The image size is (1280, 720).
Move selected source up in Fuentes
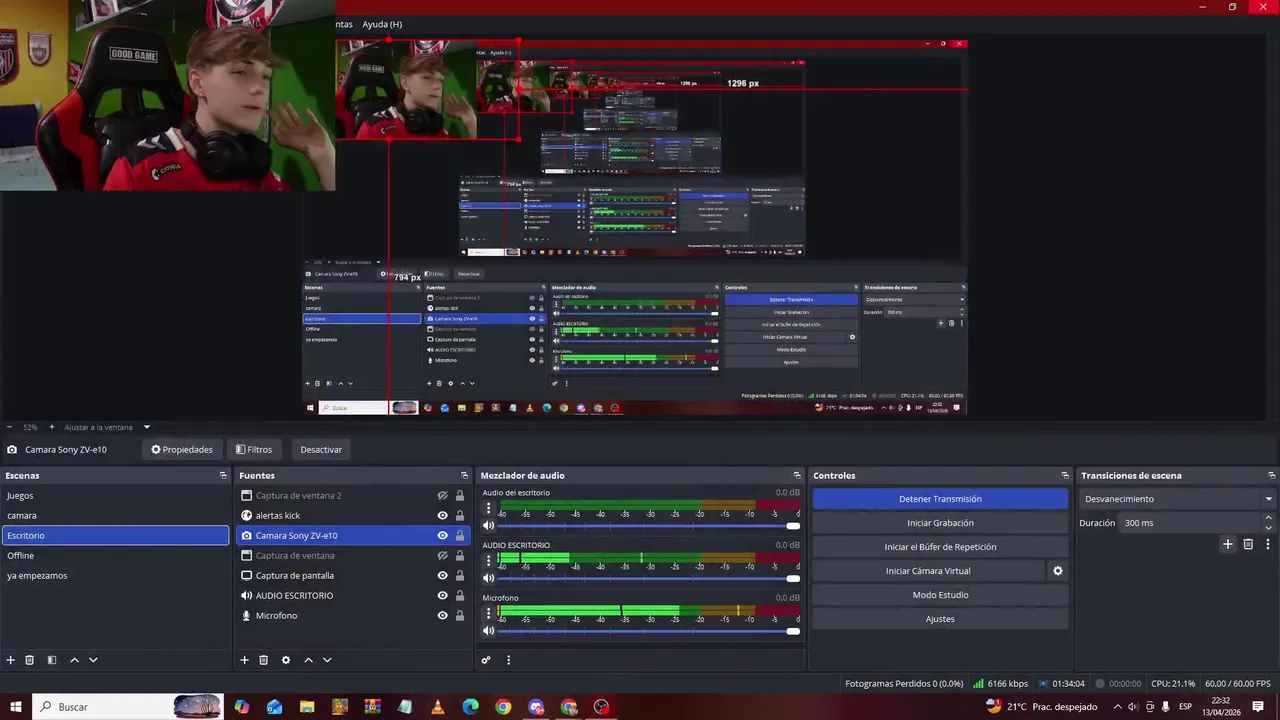click(x=308, y=660)
